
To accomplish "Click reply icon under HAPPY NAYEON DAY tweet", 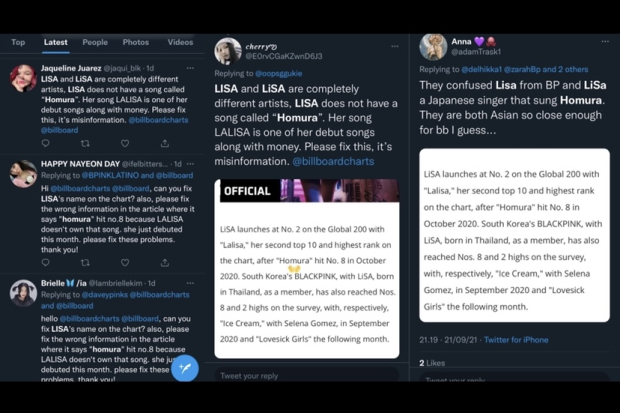I will [45, 263].
